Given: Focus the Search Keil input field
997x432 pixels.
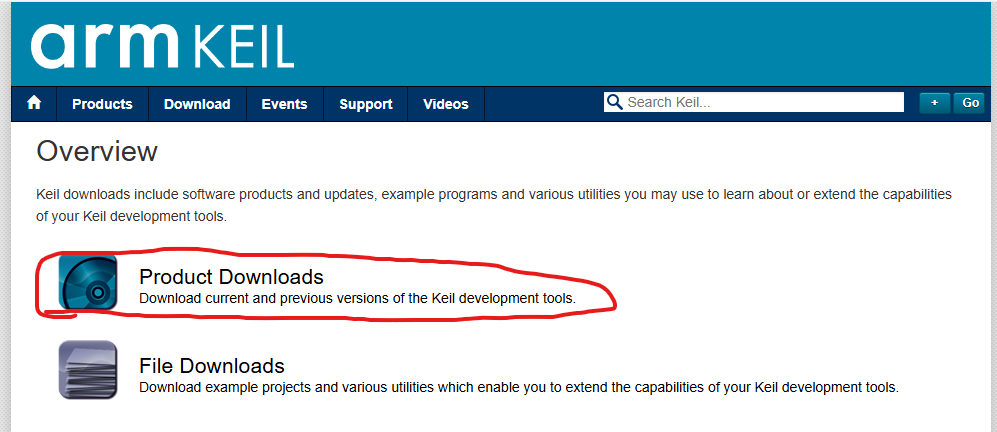Looking at the screenshot, I should 753,102.
